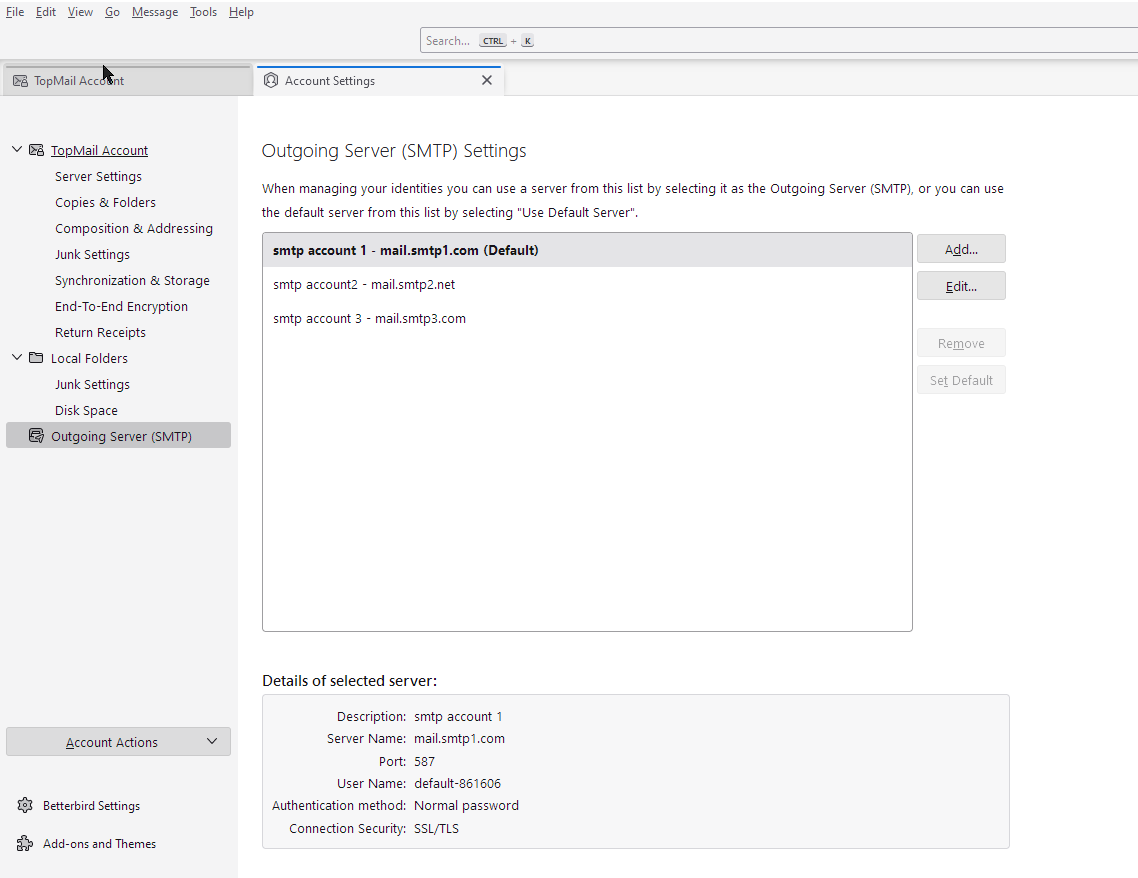Open Return Receipts settings
Image resolution: width=1138 pixels, height=878 pixels.
(100, 332)
